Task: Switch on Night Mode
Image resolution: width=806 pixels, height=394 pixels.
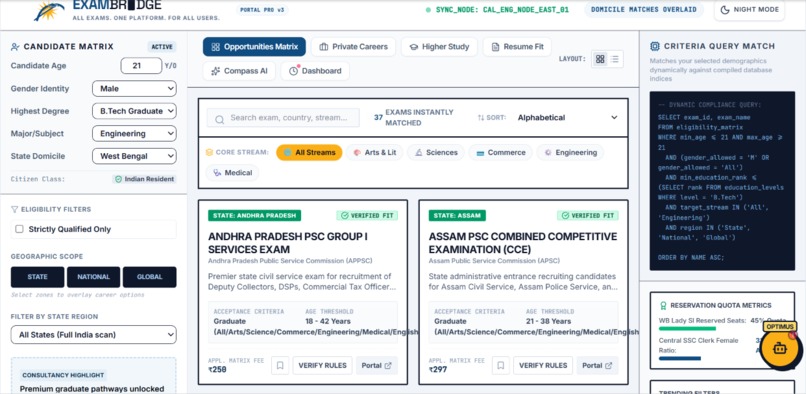Action: [749, 10]
